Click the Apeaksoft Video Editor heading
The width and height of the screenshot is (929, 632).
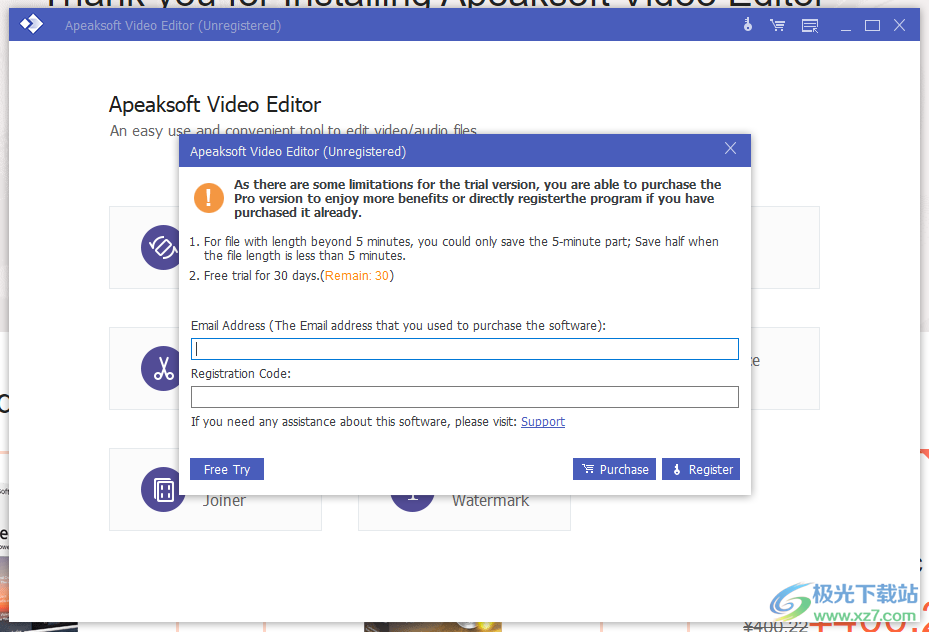coord(214,105)
